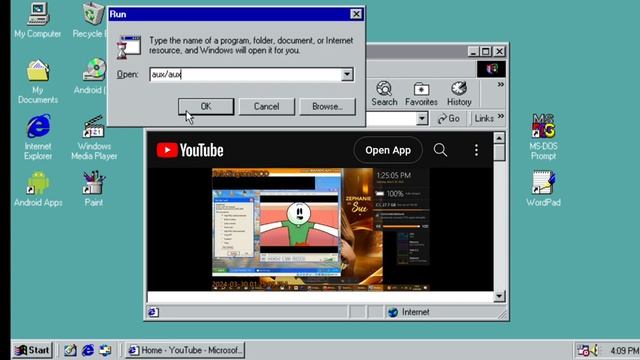Click the Search toolbar button in browser
The image size is (640, 360).
pos(384,94)
